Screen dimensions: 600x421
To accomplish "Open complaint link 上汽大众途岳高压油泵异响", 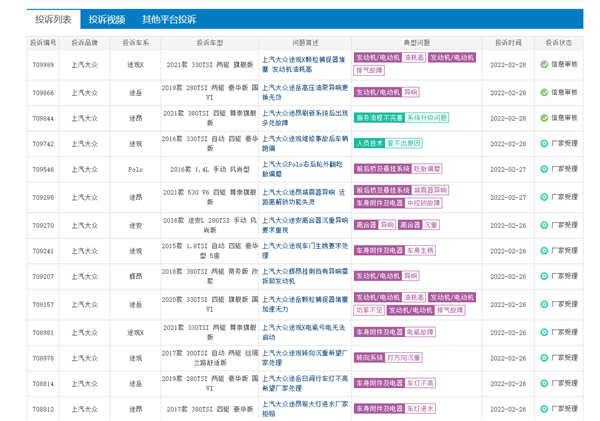I will (x=305, y=93).
